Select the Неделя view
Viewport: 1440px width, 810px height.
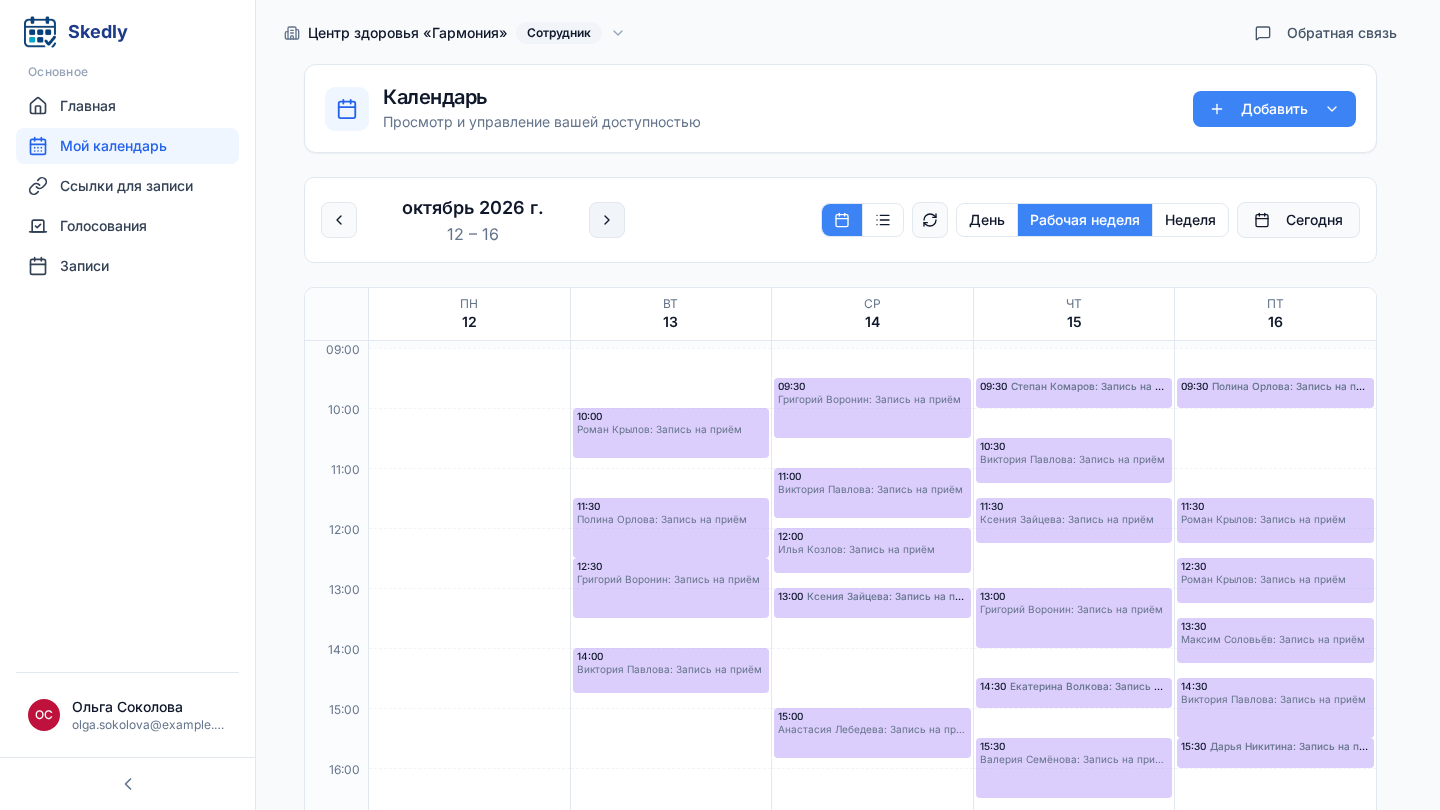point(1190,220)
